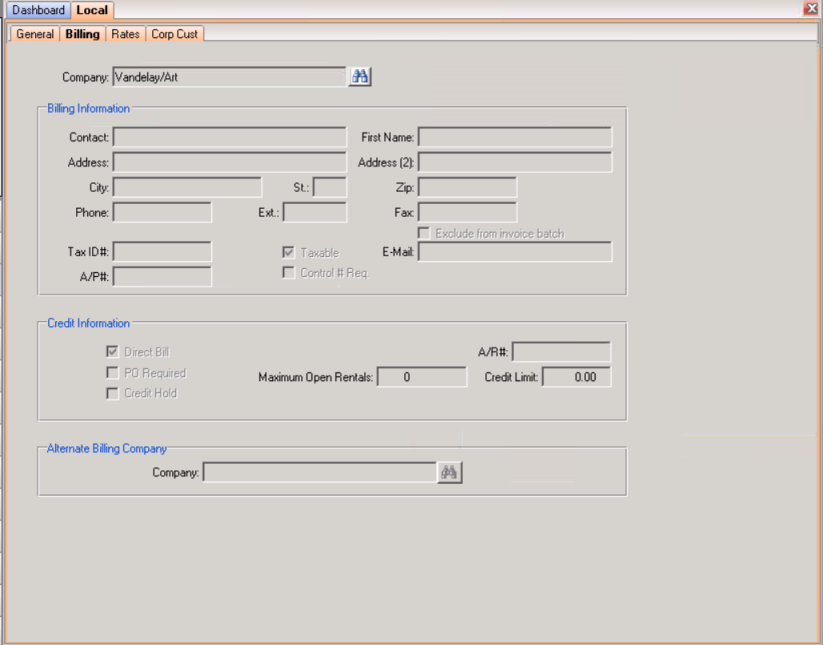Open the Rates tab
This screenshot has width=823, height=645.
point(125,34)
